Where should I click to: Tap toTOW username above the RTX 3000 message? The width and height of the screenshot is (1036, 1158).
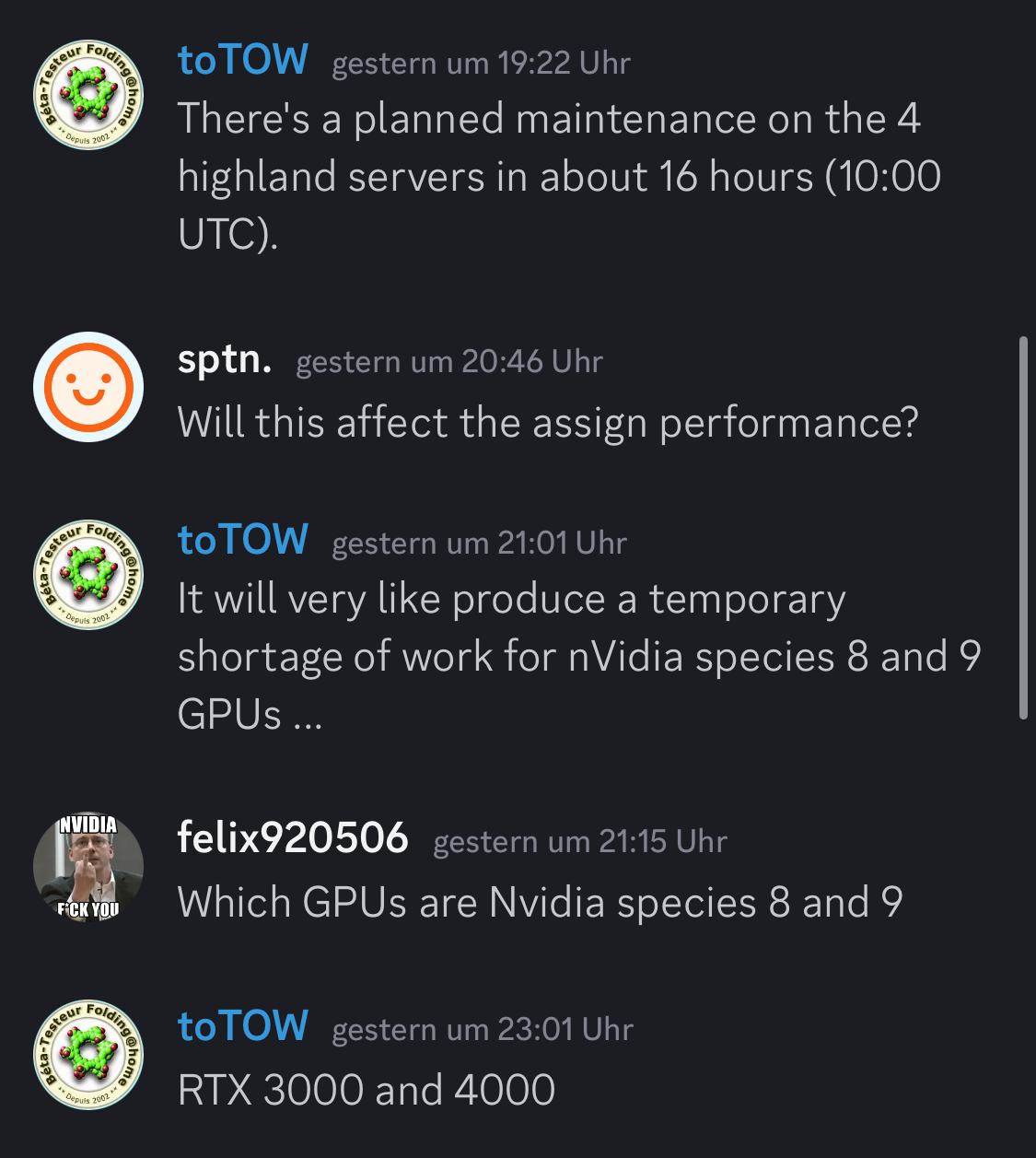(242, 1026)
